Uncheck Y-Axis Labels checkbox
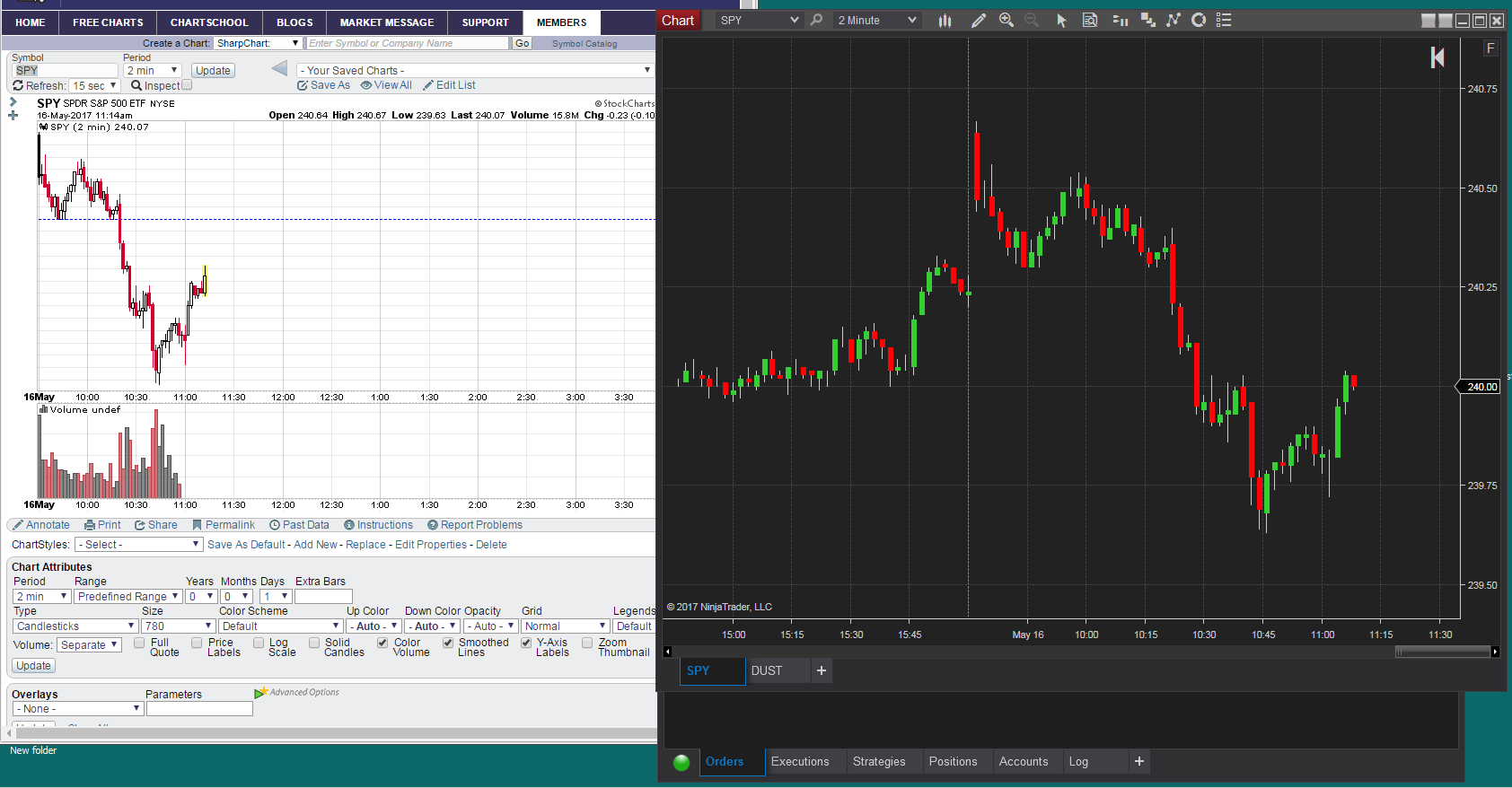 click(526, 643)
